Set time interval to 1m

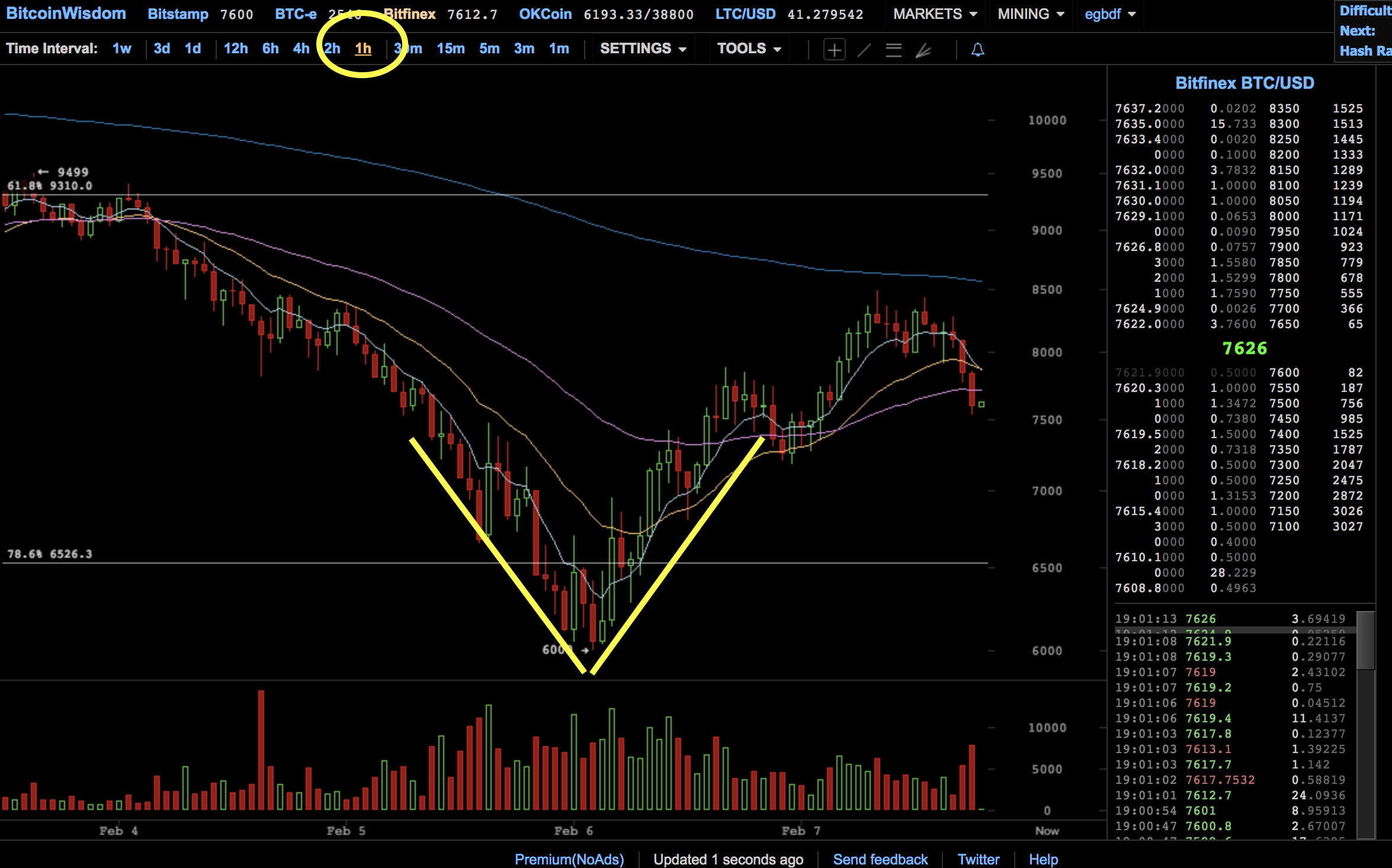[x=559, y=49]
